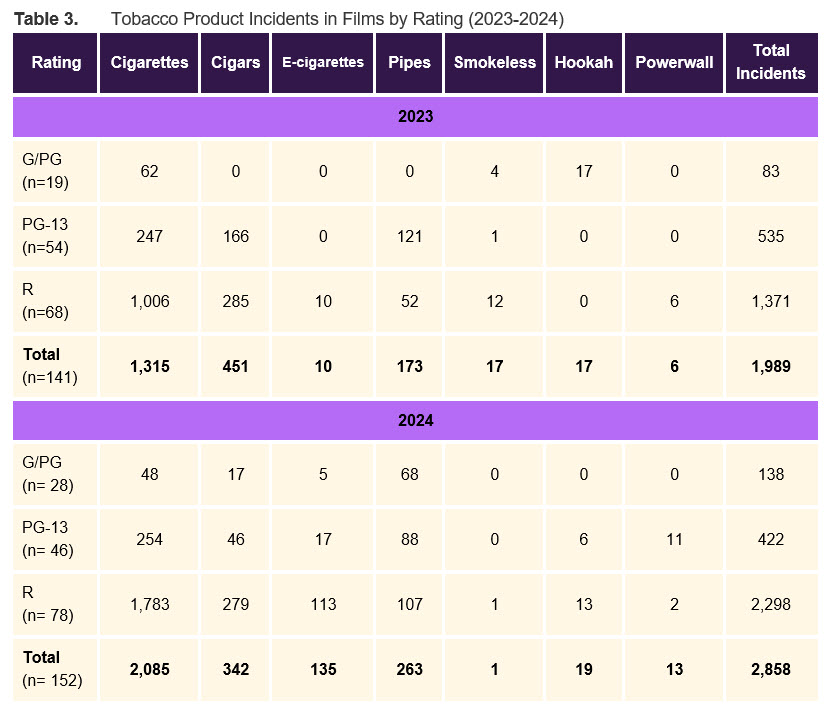Click the R (n= 78) row label

tap(49, 604)
